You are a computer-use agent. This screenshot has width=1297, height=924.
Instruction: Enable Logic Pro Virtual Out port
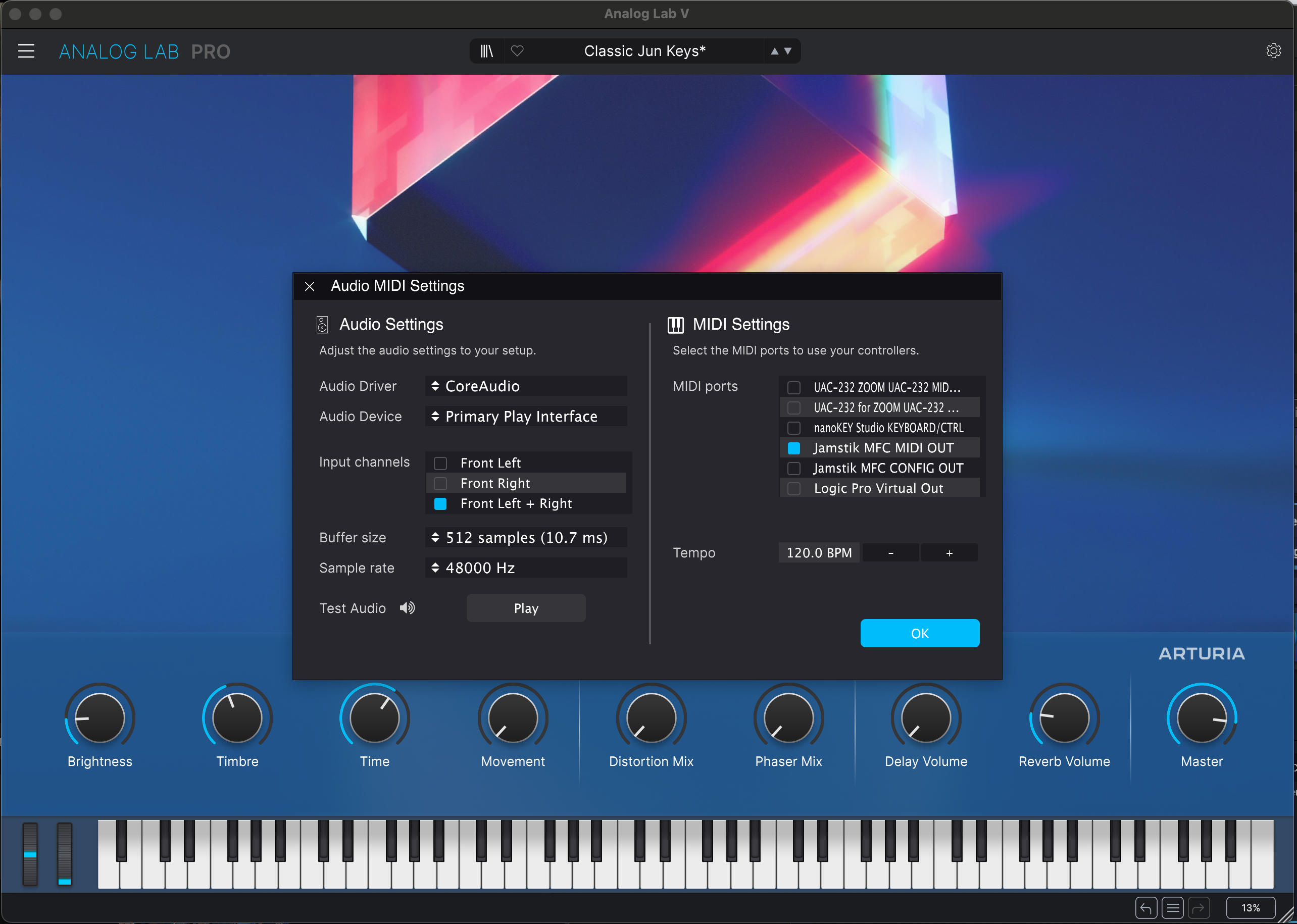[x=794, y=488]
